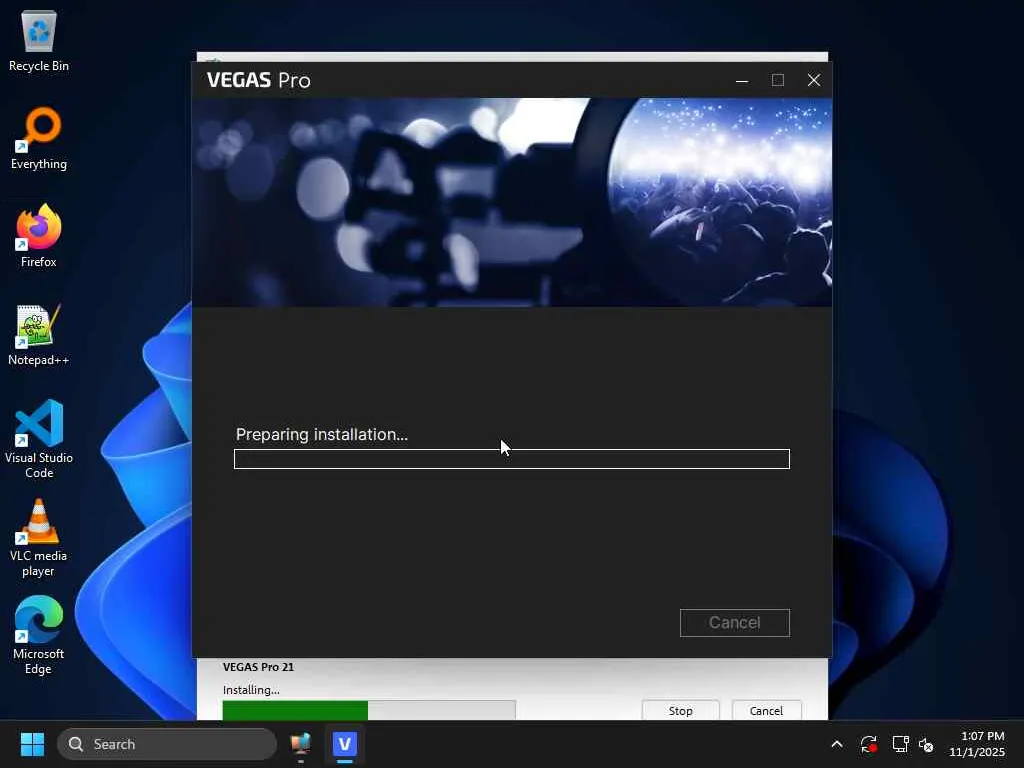Select the Visual Studio Code desktop shortcut

39,440
